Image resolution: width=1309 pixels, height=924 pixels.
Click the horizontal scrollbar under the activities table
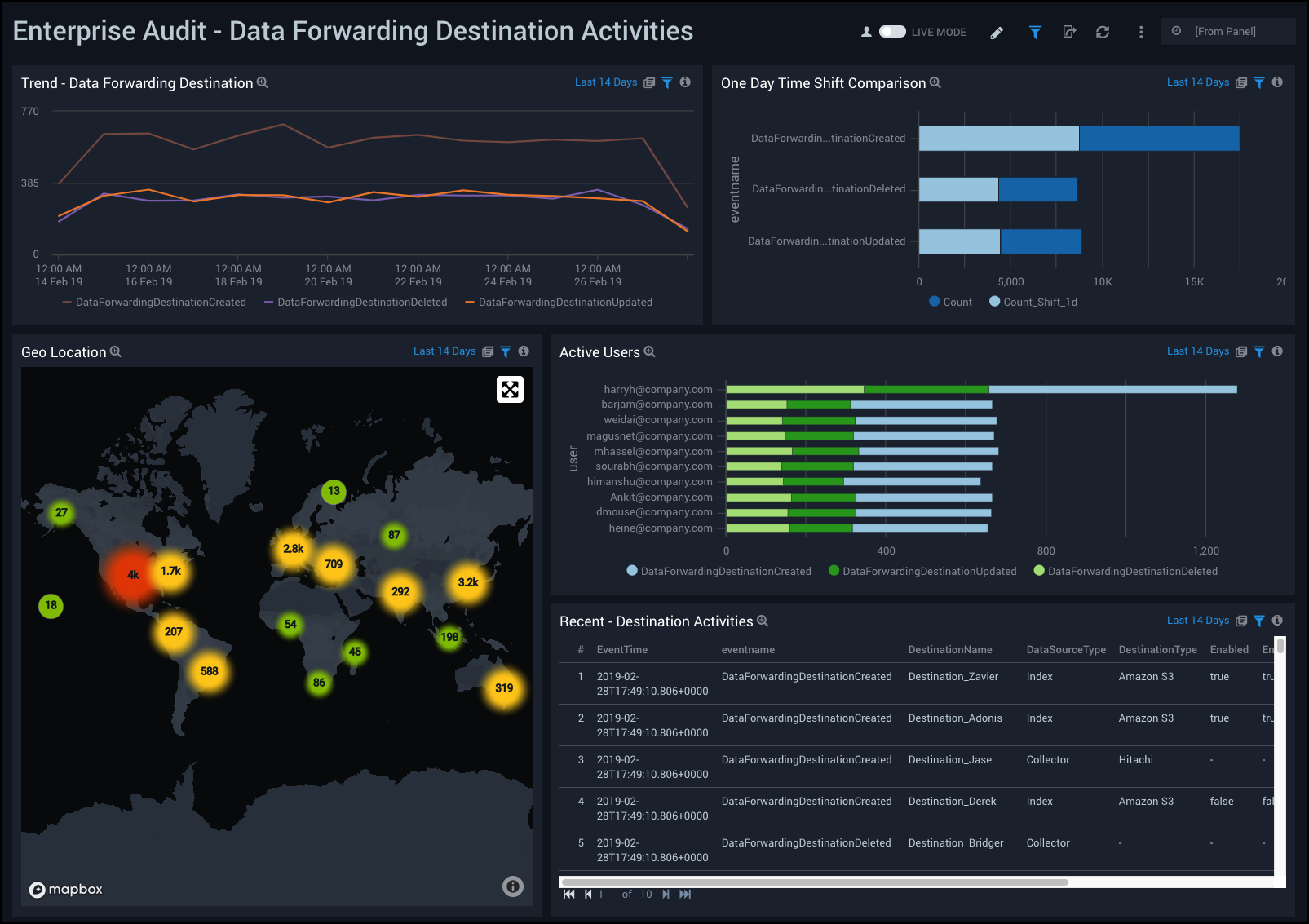point(814,882)
